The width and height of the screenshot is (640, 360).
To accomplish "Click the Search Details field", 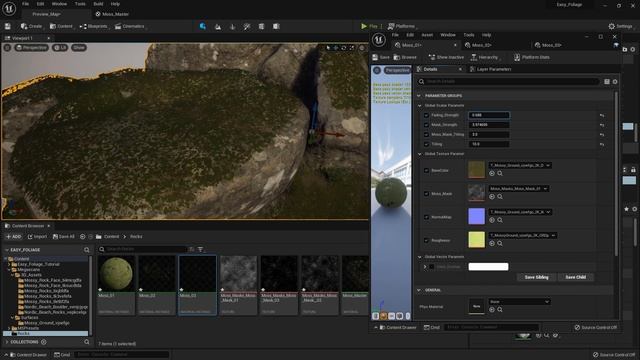I will [x=508, y=82].
